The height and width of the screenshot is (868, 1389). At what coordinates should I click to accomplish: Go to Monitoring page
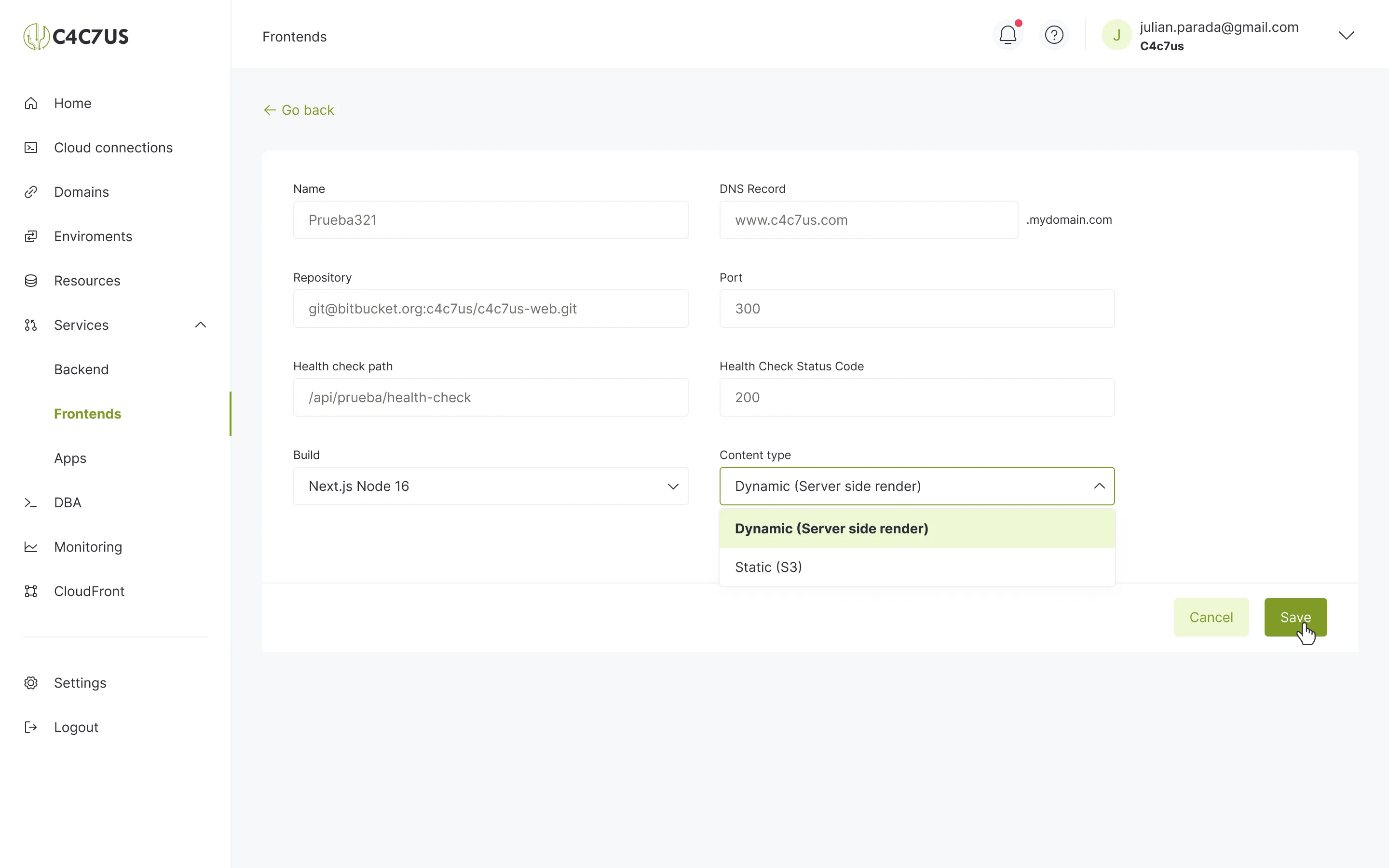(88, 547)
